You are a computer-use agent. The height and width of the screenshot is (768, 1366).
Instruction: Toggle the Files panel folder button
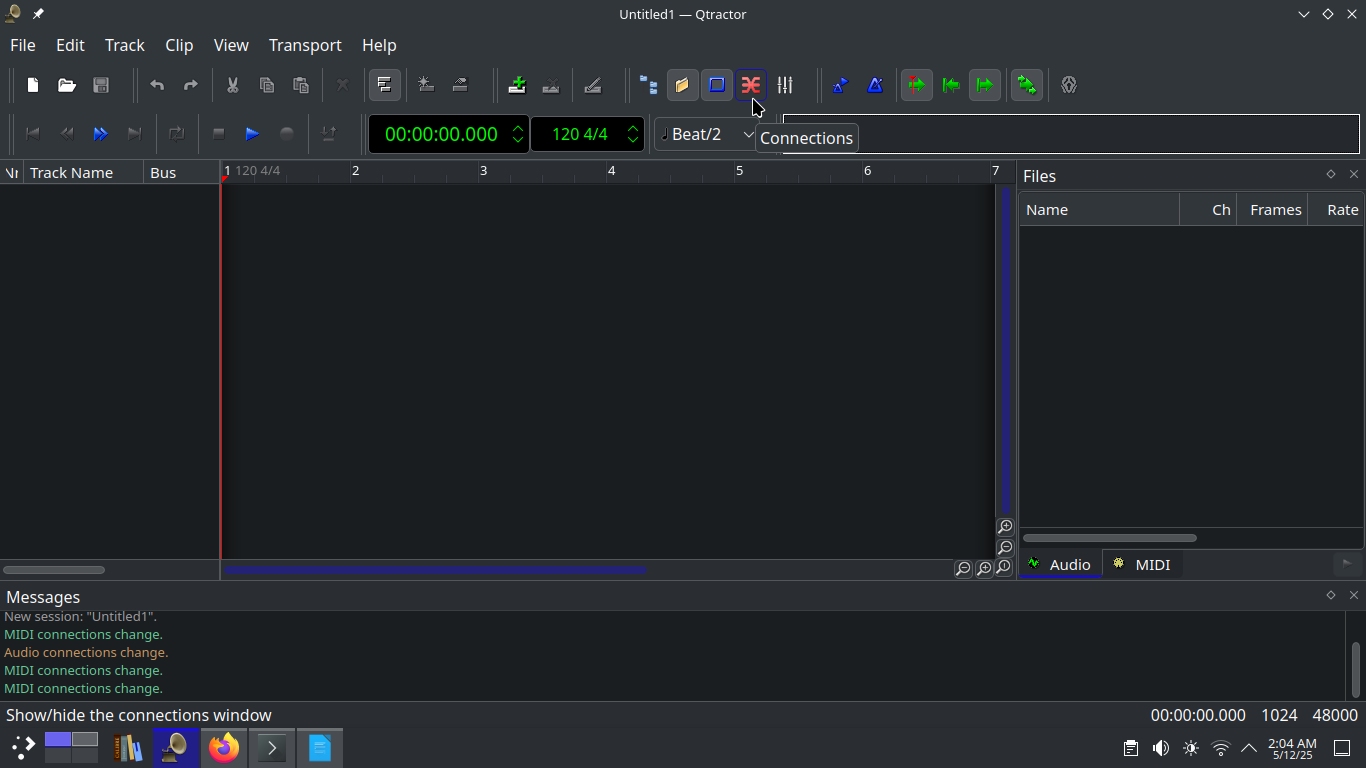coord(683,85)
